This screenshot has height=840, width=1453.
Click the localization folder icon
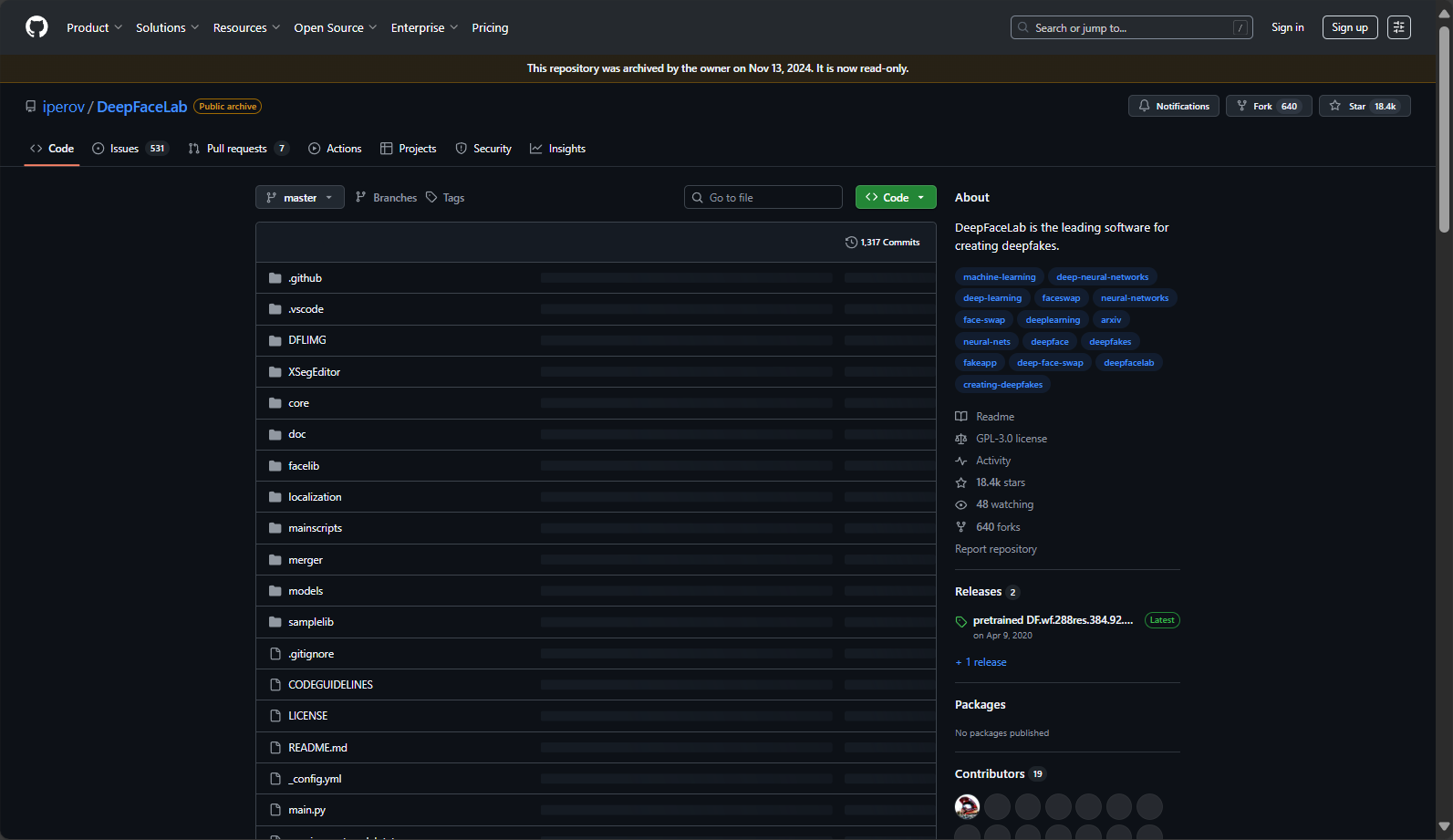[275, 497]
